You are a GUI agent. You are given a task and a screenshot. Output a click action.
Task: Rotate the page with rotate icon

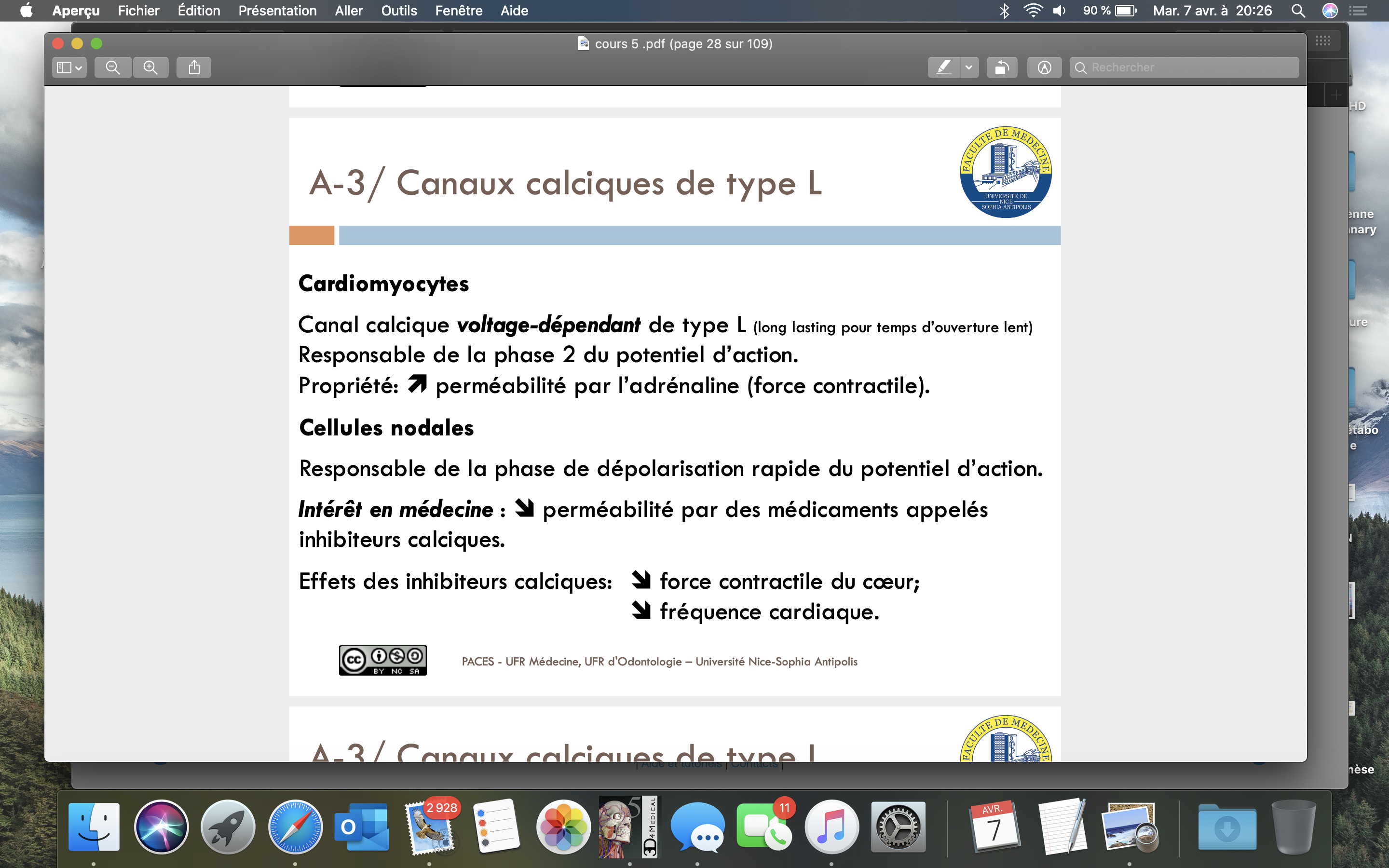coord(1002,68)
